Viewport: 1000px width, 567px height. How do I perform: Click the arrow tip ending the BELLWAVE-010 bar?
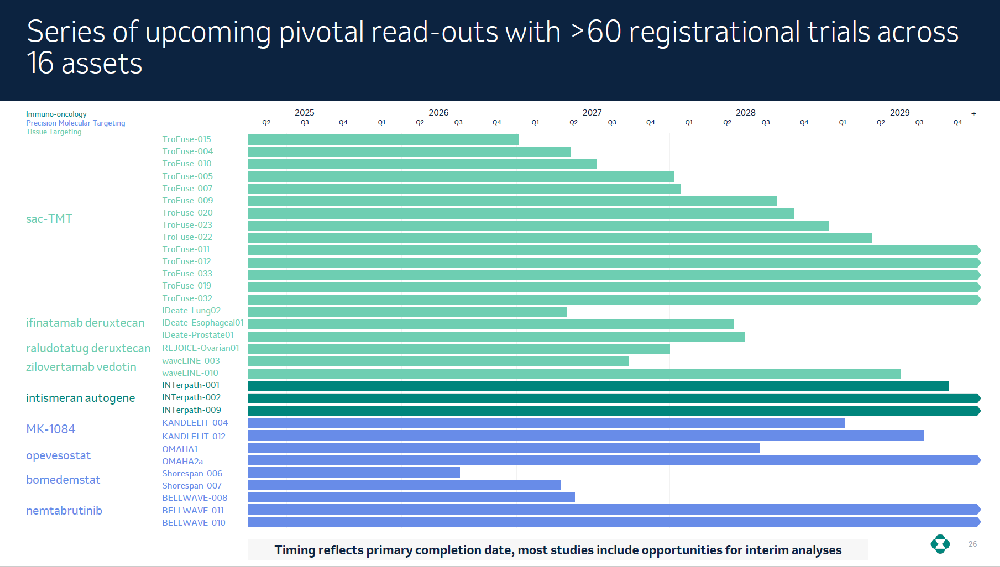pos(977,522)
